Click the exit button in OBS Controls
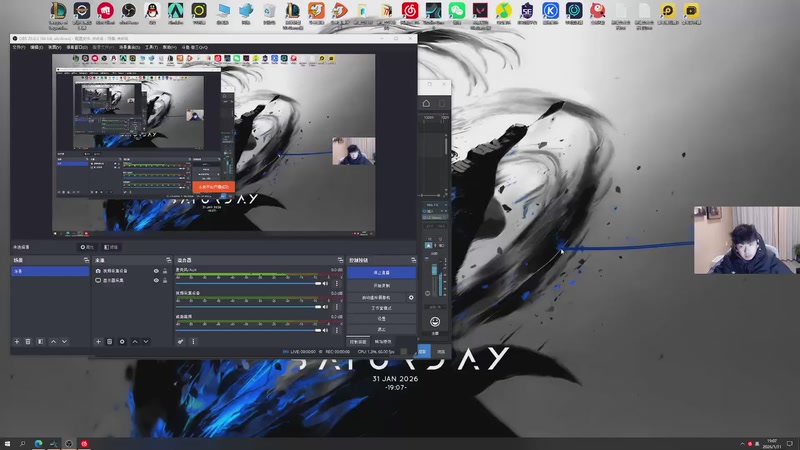The image size is (800, 450). [381, 330]
